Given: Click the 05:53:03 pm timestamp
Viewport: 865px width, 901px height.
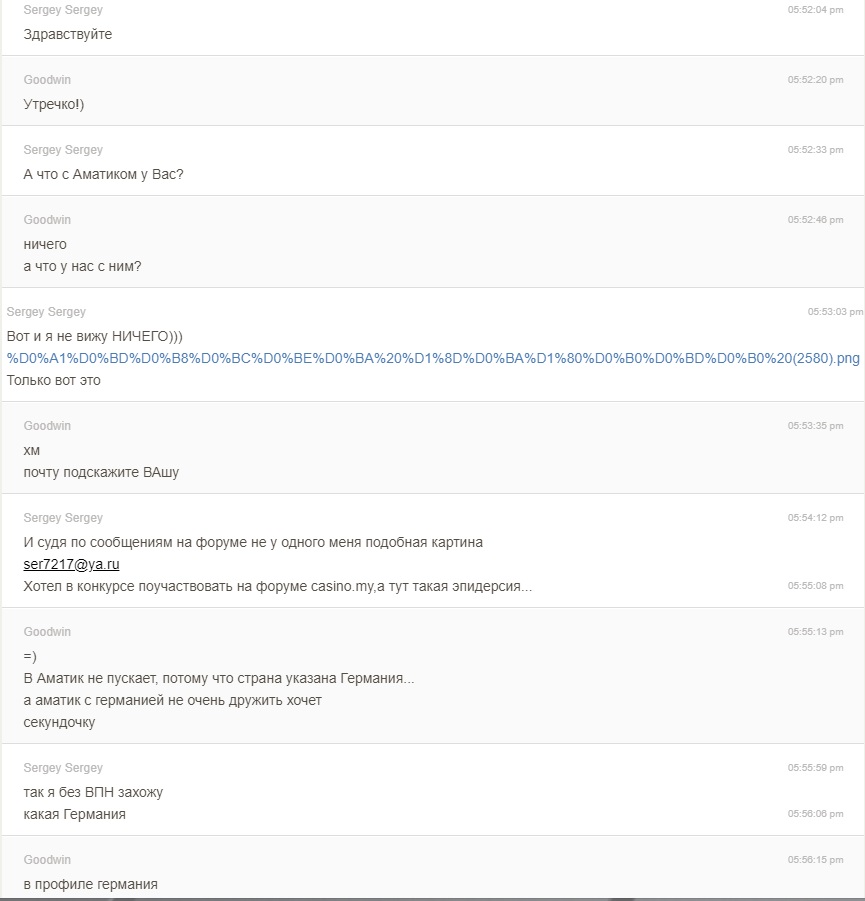Looking at the screenshot, I should [835, 312].
